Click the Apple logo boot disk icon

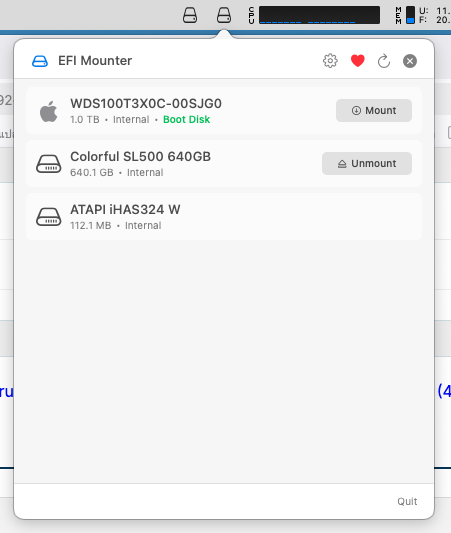pos(49,111)
